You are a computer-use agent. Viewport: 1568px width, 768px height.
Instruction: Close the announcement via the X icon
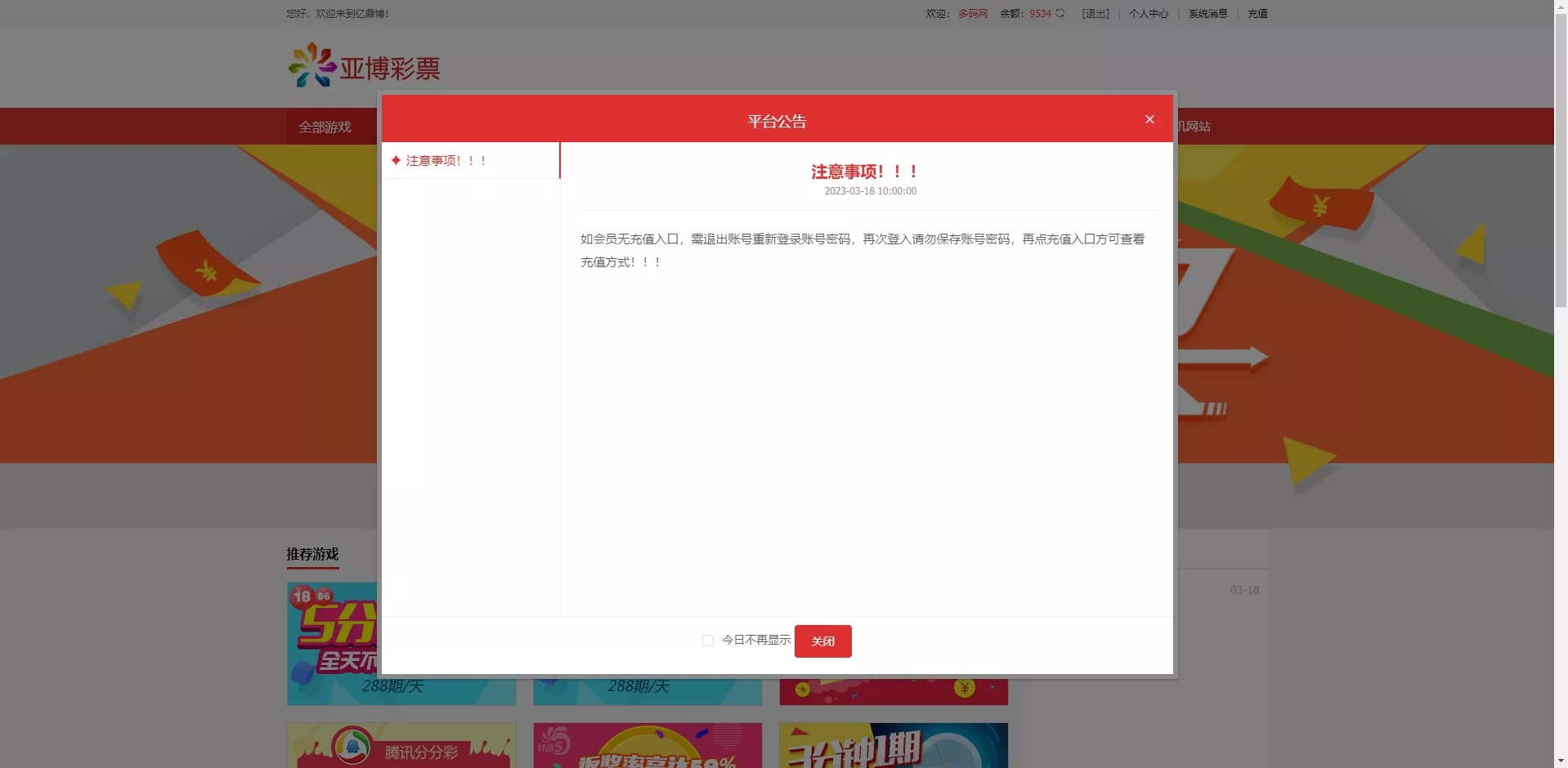[1149, 119]
